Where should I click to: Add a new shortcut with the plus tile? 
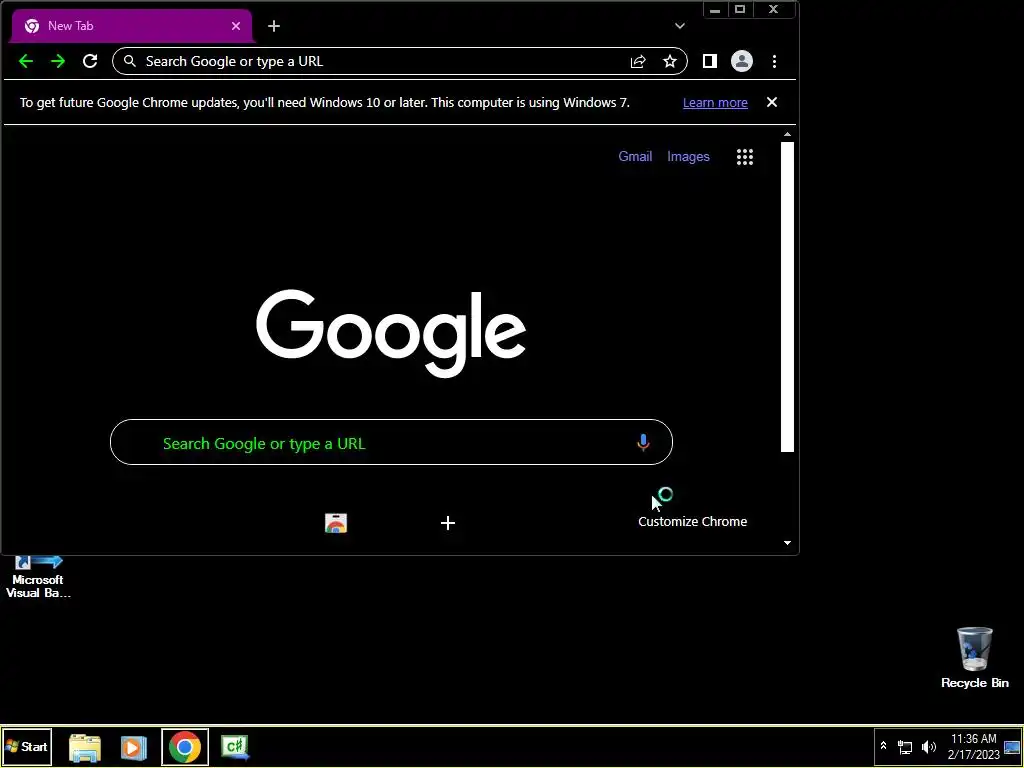tap(447, 523)
